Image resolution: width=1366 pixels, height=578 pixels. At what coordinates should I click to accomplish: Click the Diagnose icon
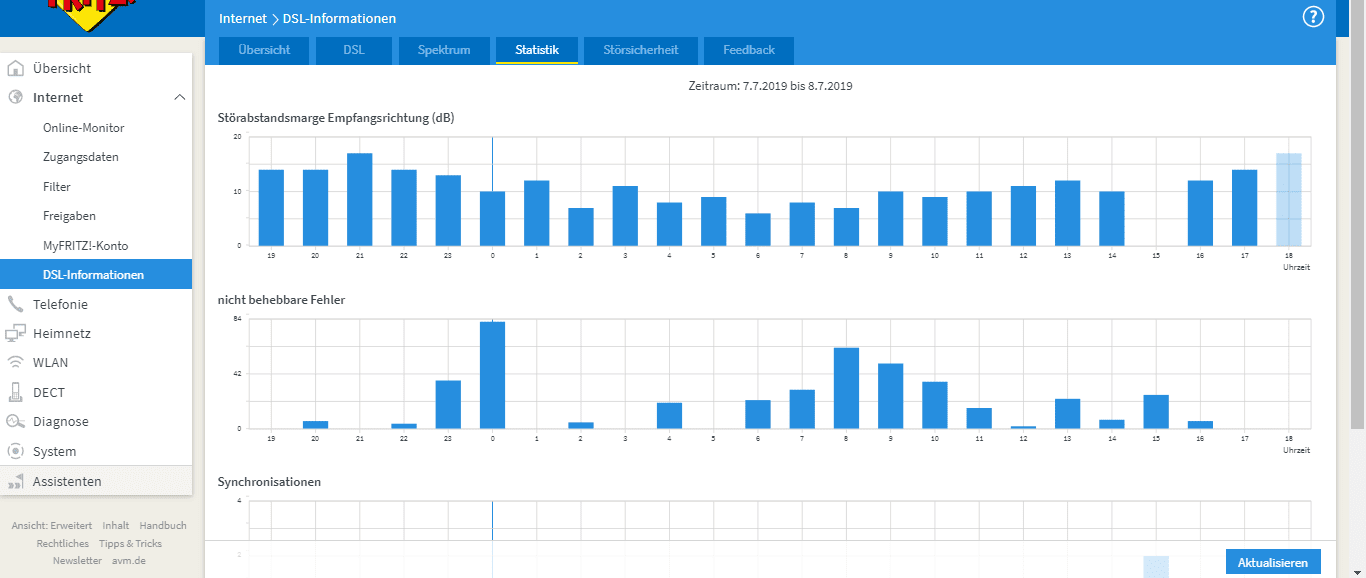(x=15, y=421)
